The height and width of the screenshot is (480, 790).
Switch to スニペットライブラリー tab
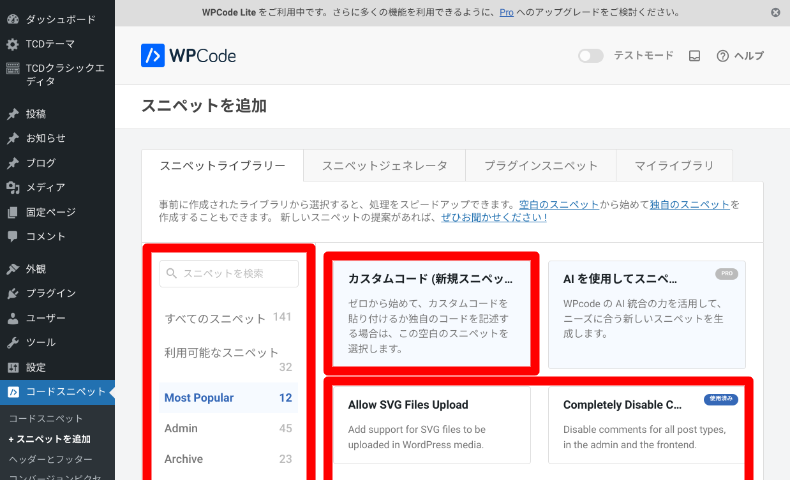(222, 165)
